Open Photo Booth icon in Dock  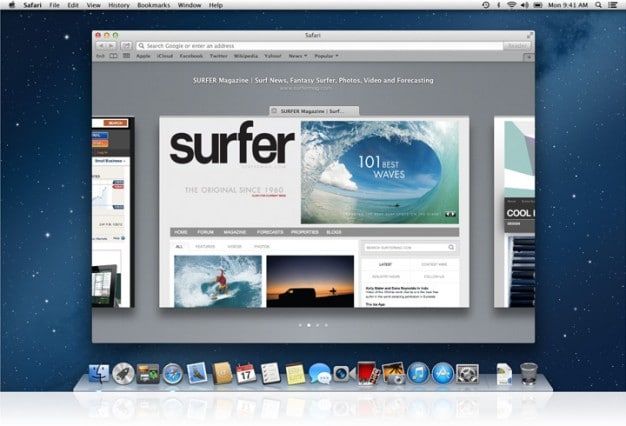click(x=368, y=374)
